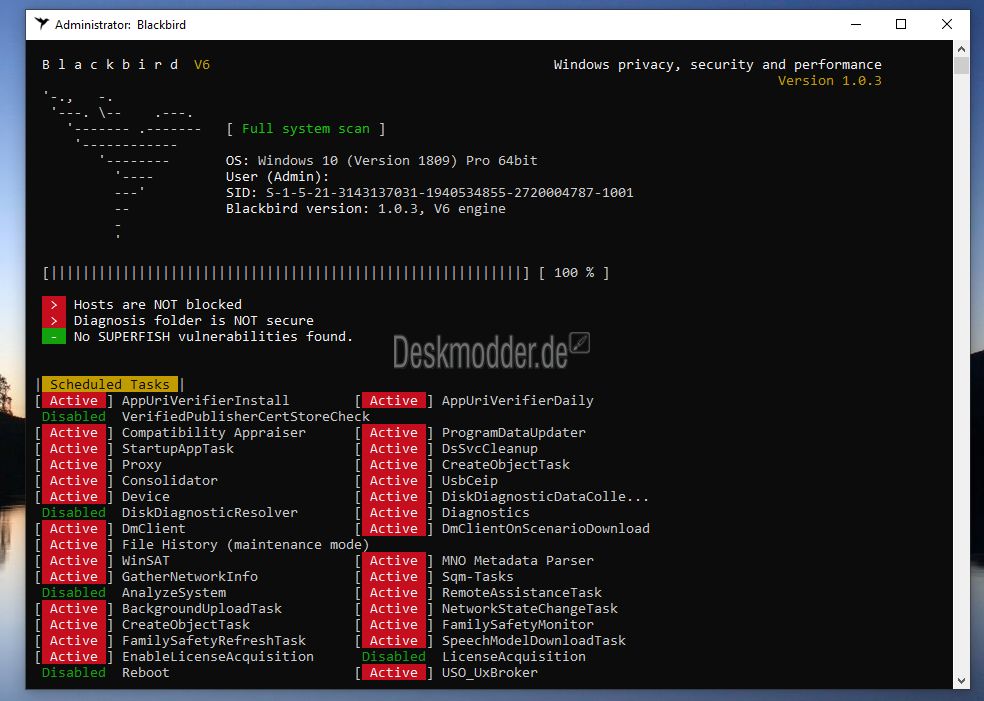The width and height of the screenshot is (984, 701).
Task: Click Active badge for Proxy
Action: pos(74,464)
